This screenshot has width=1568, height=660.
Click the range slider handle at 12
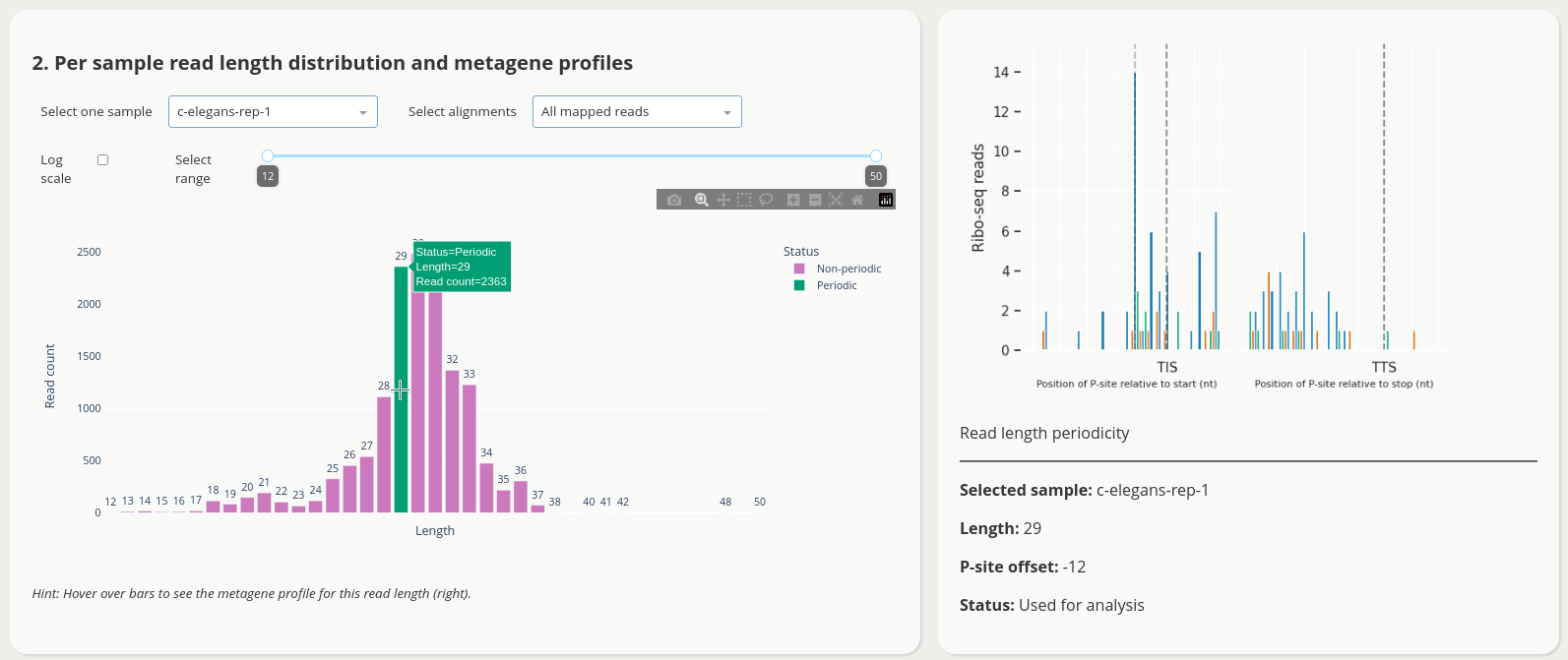pos(268,155)
